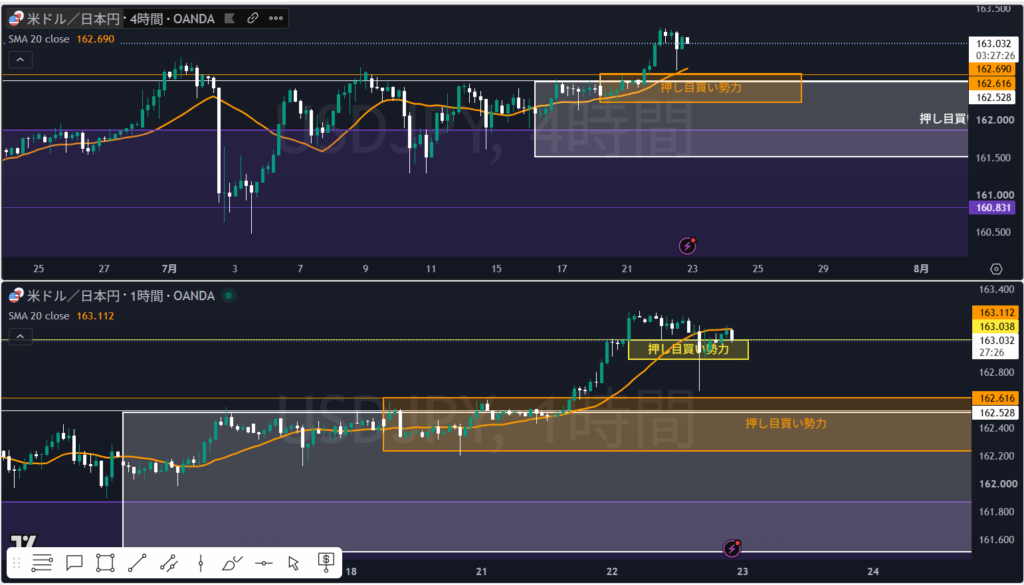Grab the drawing toolbar drag handle
The image size is (1024, 585).
click(x=17, y=562)
